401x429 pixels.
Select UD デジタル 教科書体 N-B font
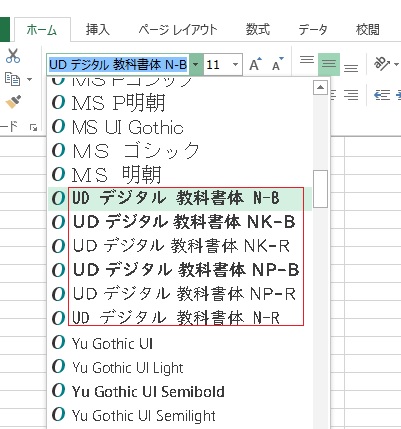point(180,199)
